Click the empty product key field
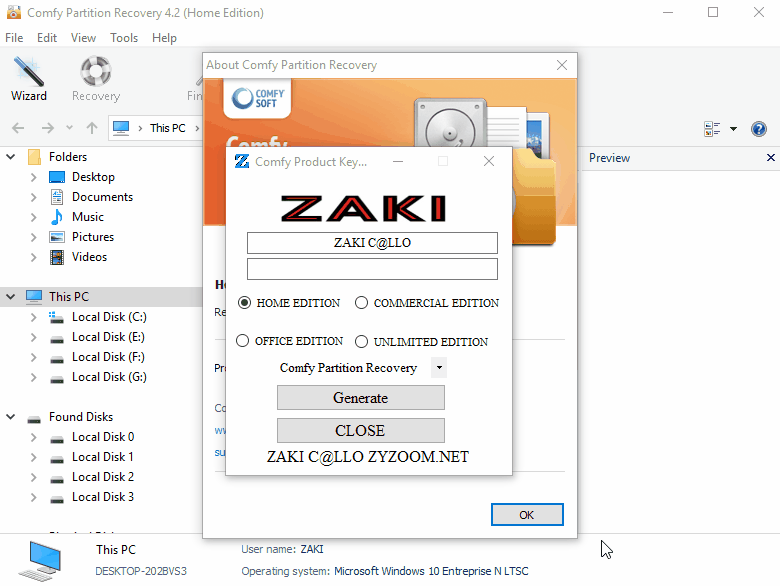Screen dimensions: 780x586 pyautogui.click(x=372, y=269)
